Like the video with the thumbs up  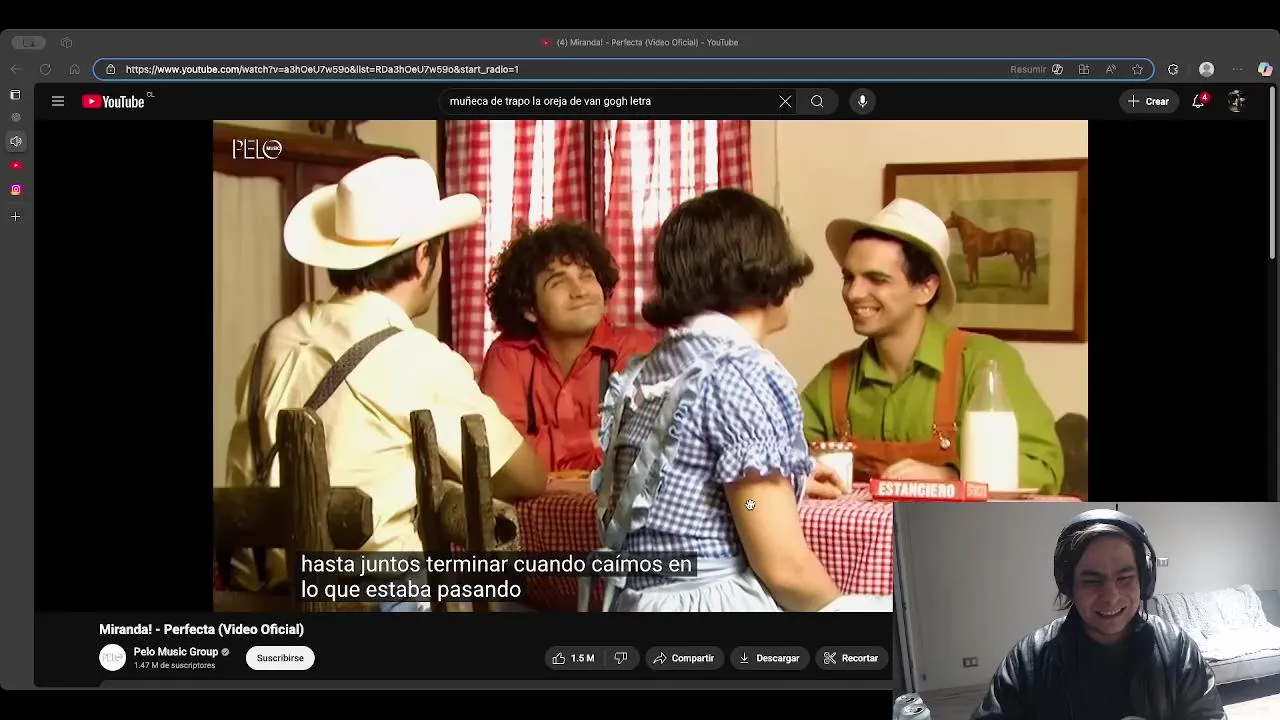click(573, 658)
